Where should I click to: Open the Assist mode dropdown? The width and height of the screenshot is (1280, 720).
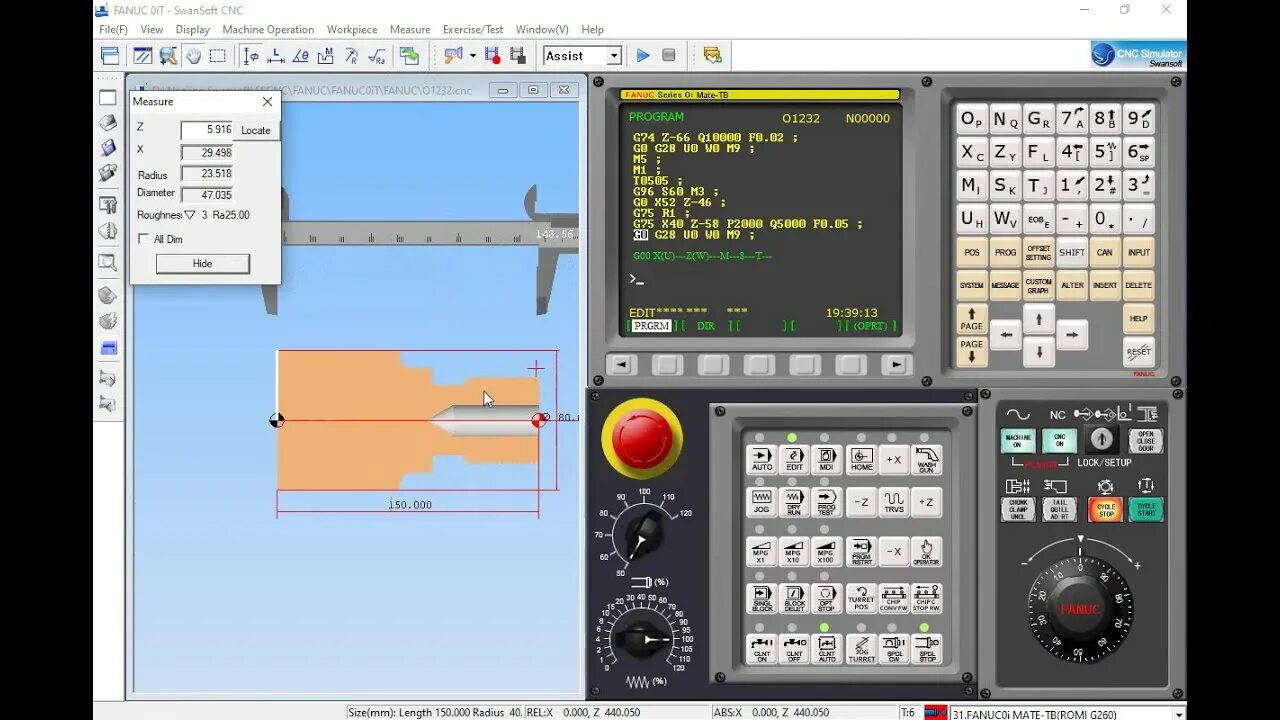[614, 56]
